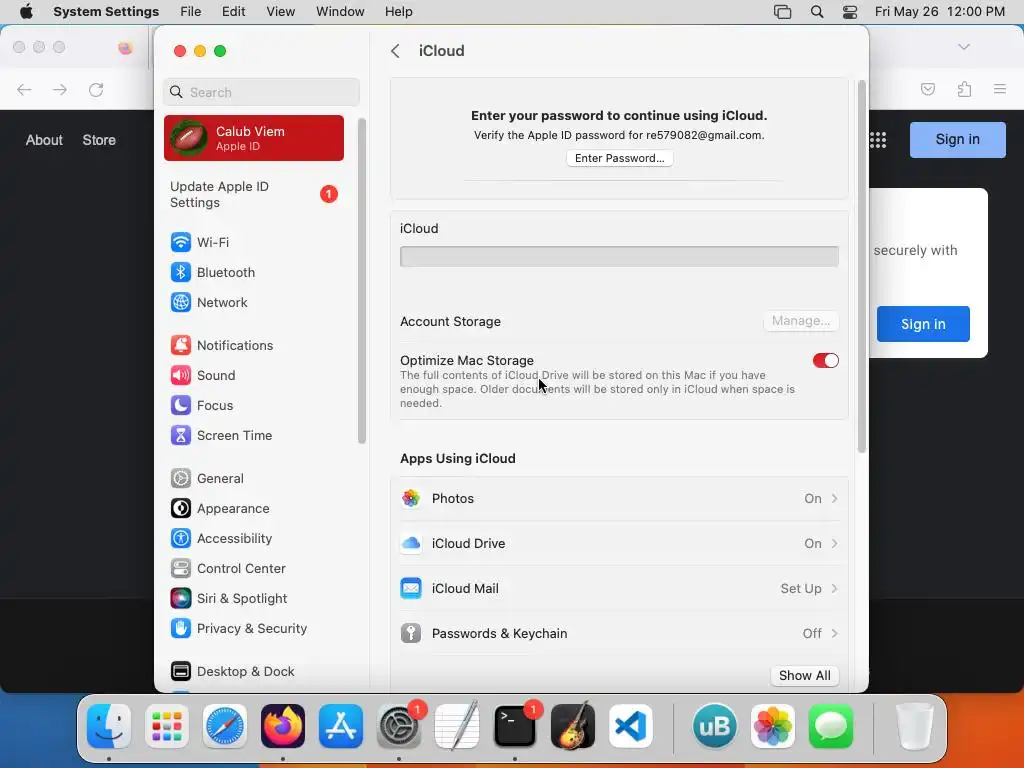Toggle Optimize Mac Storage switch
Image resolution: width=1024 pixels, height=768 pixels.
(x=825, y=360)
